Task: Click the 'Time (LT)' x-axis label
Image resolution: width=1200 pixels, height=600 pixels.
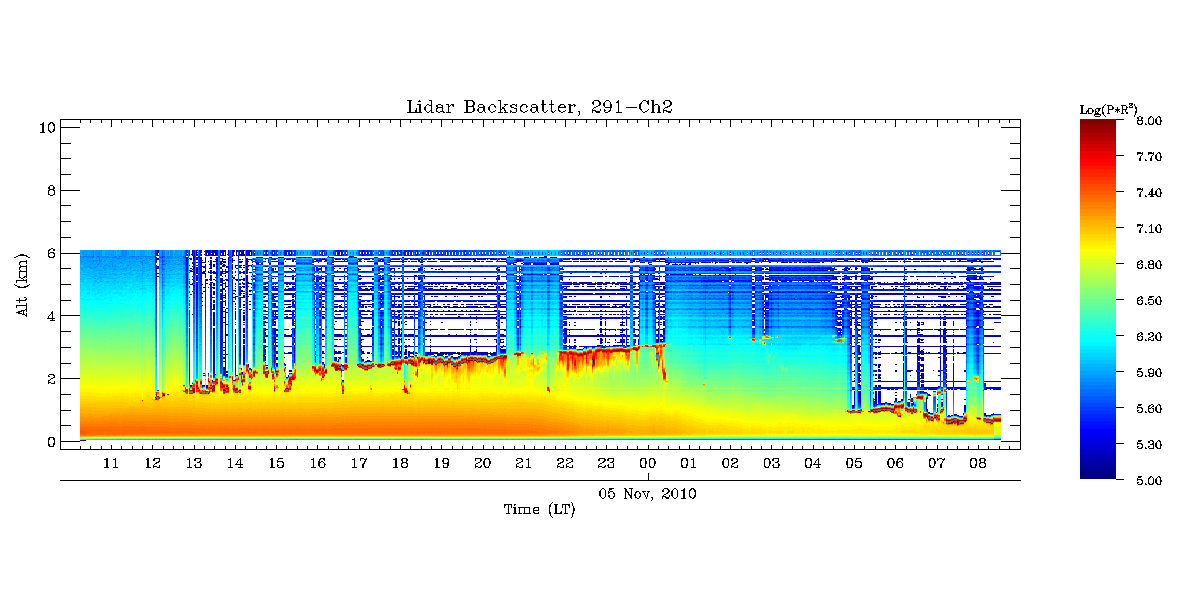Action: coord(539,510)
